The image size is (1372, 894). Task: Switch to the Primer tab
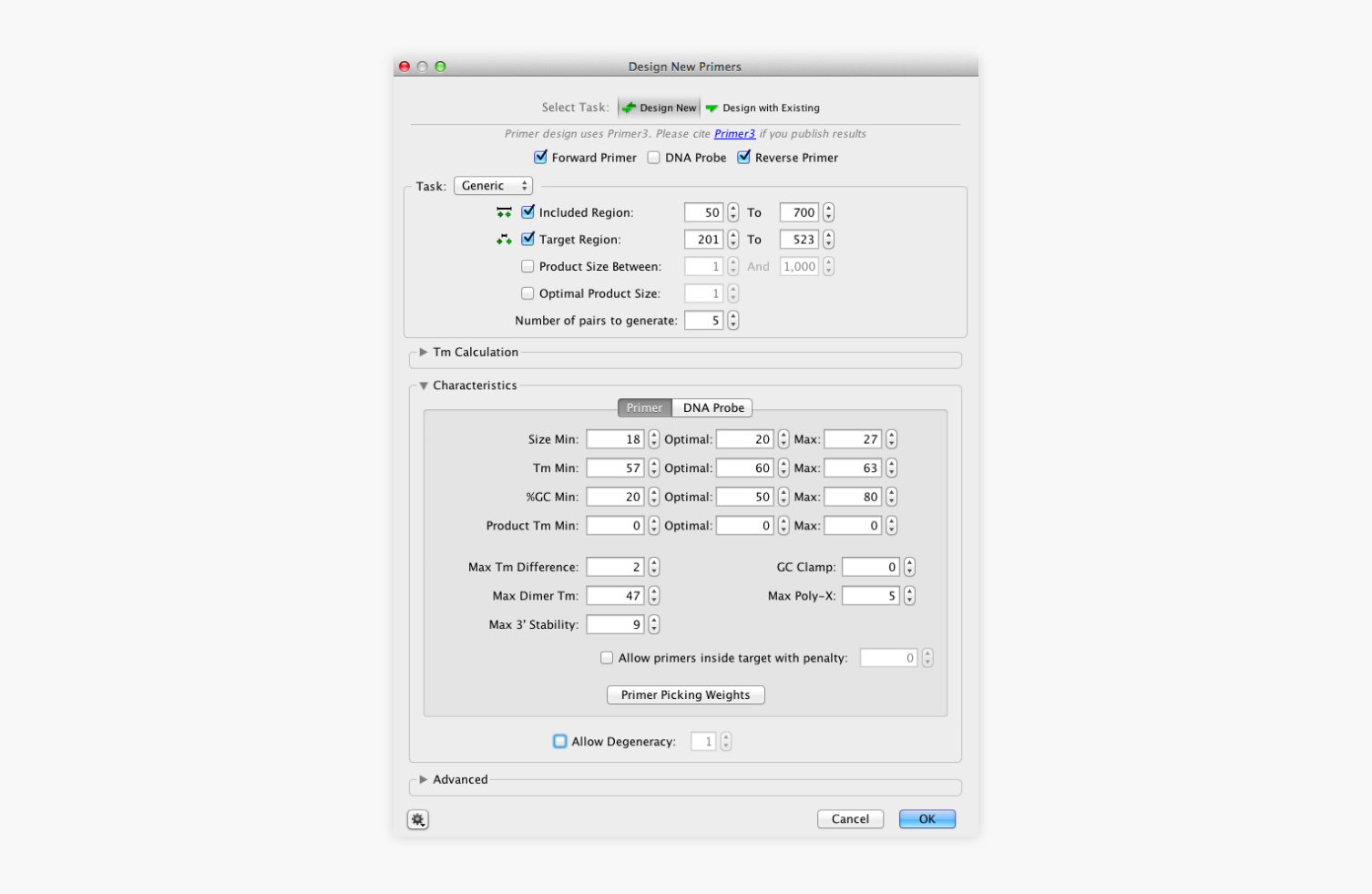[x=645, y=408]
